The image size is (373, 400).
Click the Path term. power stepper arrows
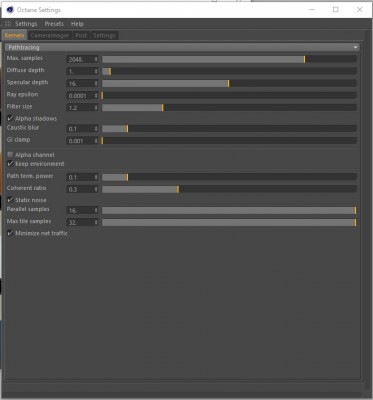pyautogui.click(x=96, y=177)
